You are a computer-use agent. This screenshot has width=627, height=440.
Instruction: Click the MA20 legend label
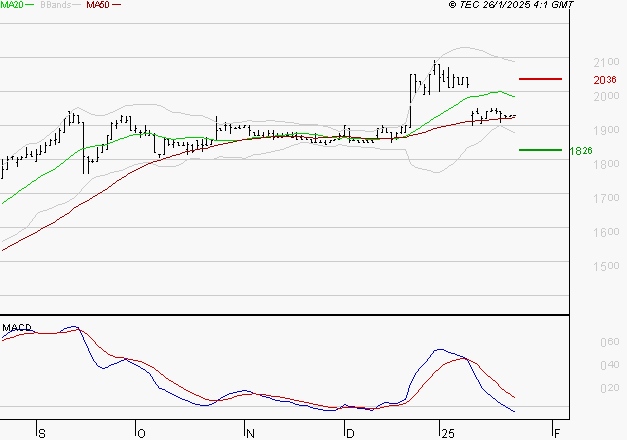coord(12,5)
